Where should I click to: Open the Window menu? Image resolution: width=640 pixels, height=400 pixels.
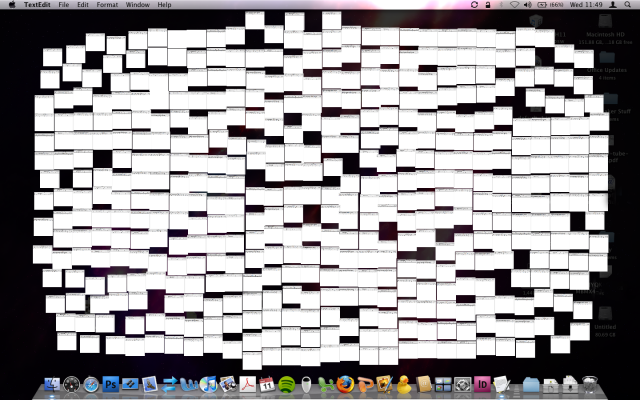click(x=138, y=5)
